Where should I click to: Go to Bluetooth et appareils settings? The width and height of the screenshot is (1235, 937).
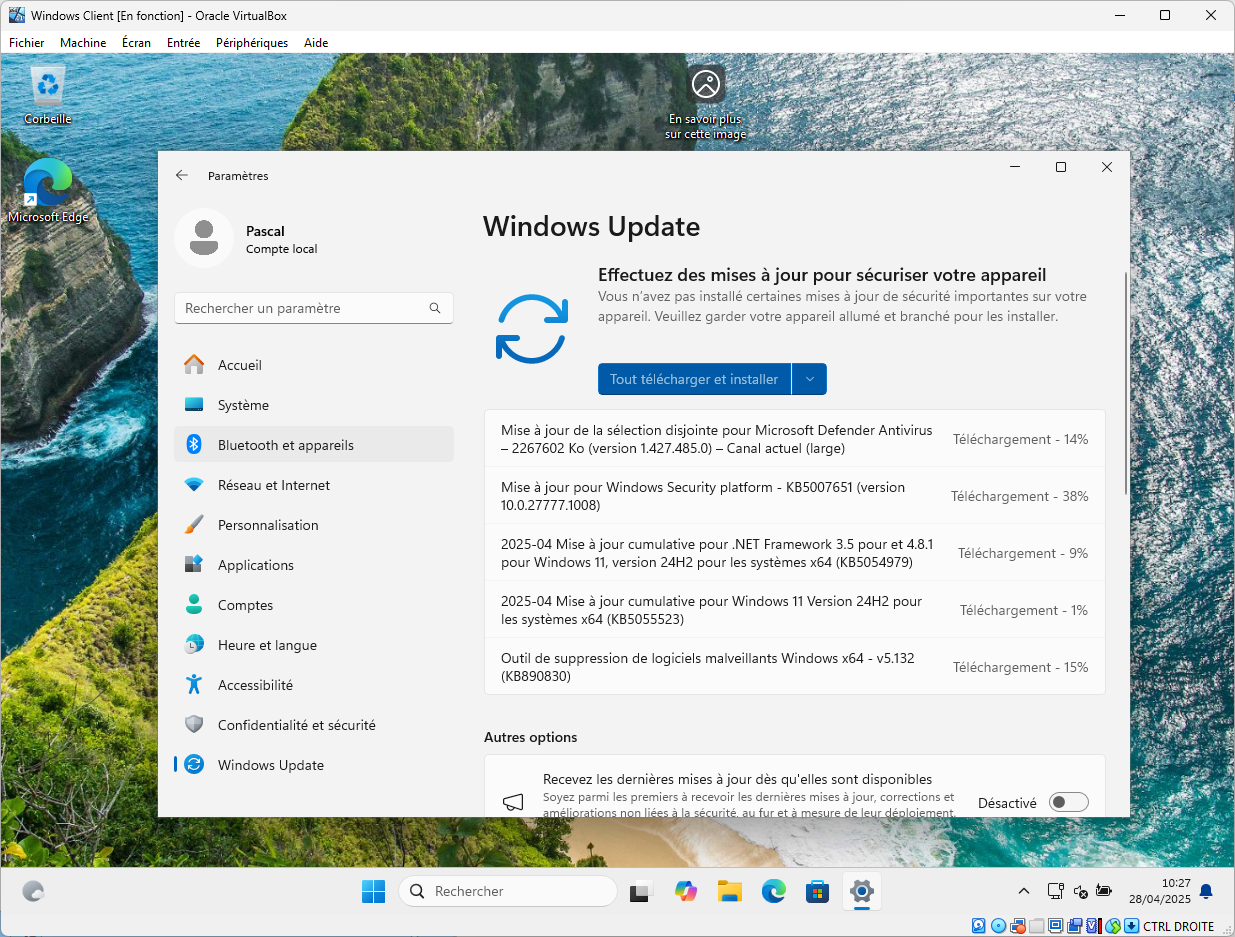point(314,445)
